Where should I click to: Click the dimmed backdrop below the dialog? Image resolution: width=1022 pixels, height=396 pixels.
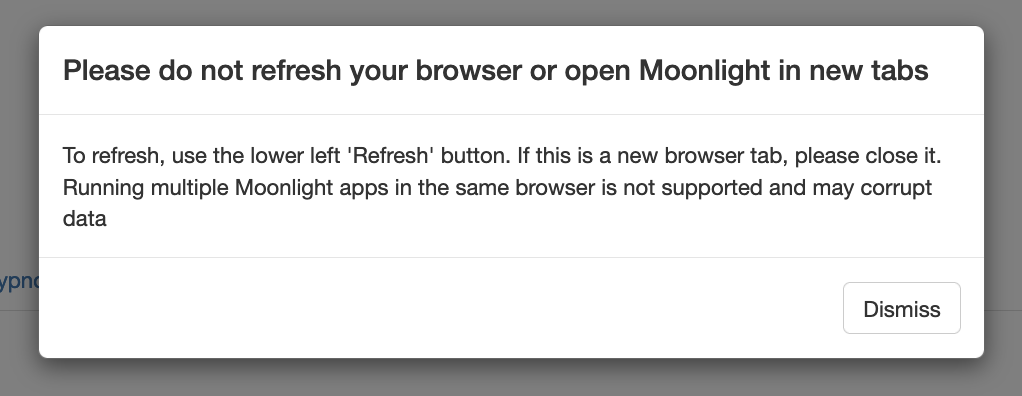point(511,378)
